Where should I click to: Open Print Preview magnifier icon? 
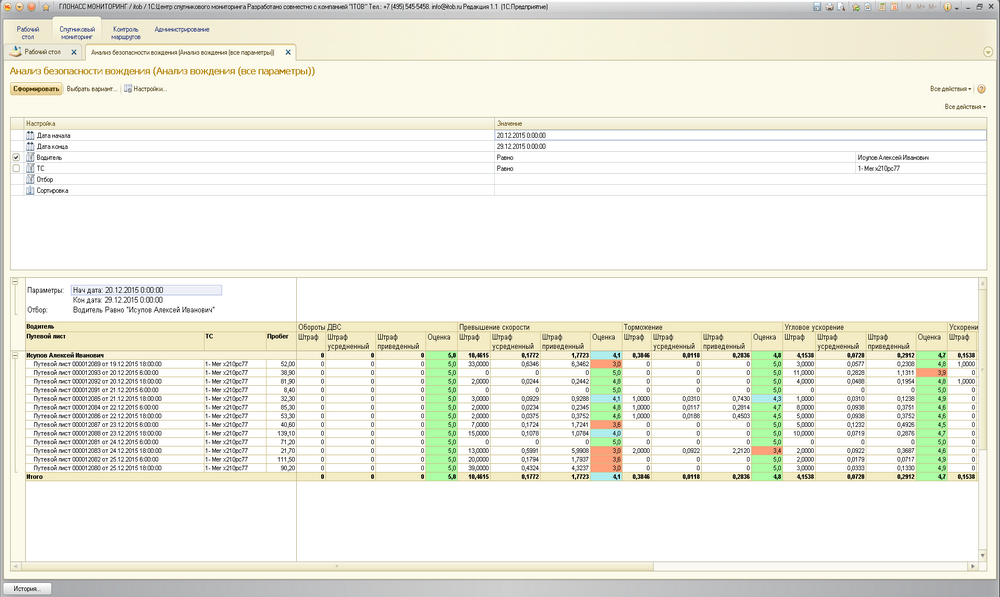[x=841, y=7]
